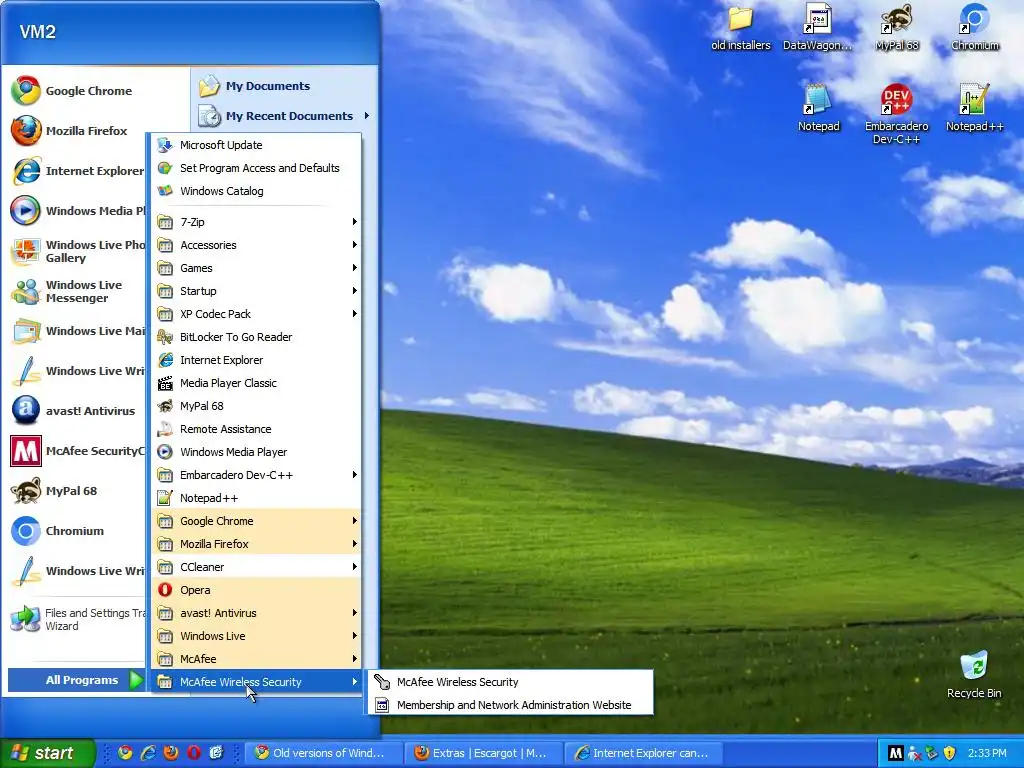Open Internet Explorer pinned Start item
Image resolution: width=1024 pixels, height=768 pixels.
click(x=77, y=171)
